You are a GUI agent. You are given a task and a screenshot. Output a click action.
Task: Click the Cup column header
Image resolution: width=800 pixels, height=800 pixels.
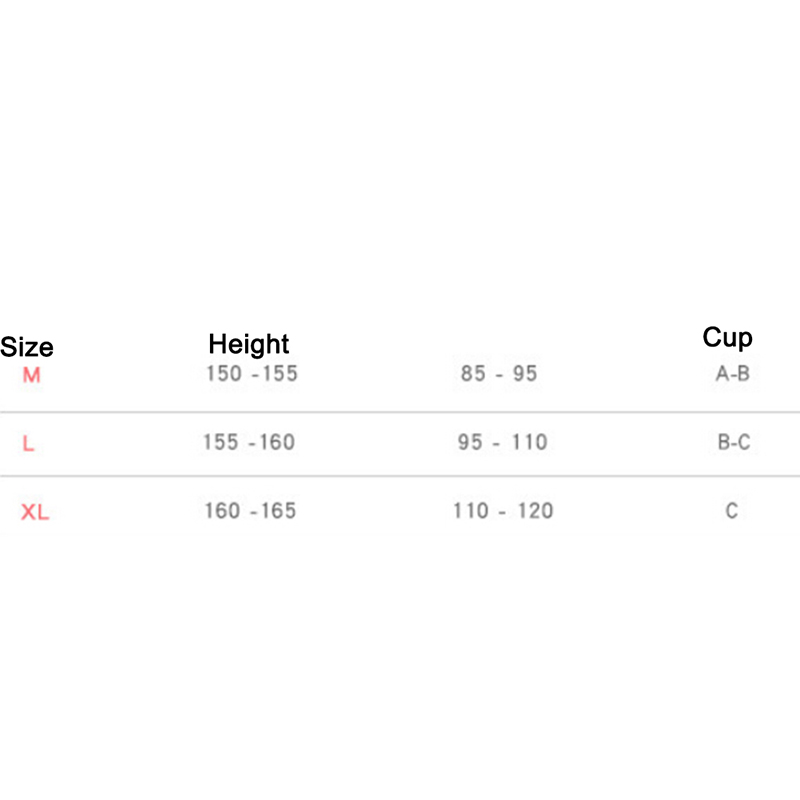[x=727, y=338]
